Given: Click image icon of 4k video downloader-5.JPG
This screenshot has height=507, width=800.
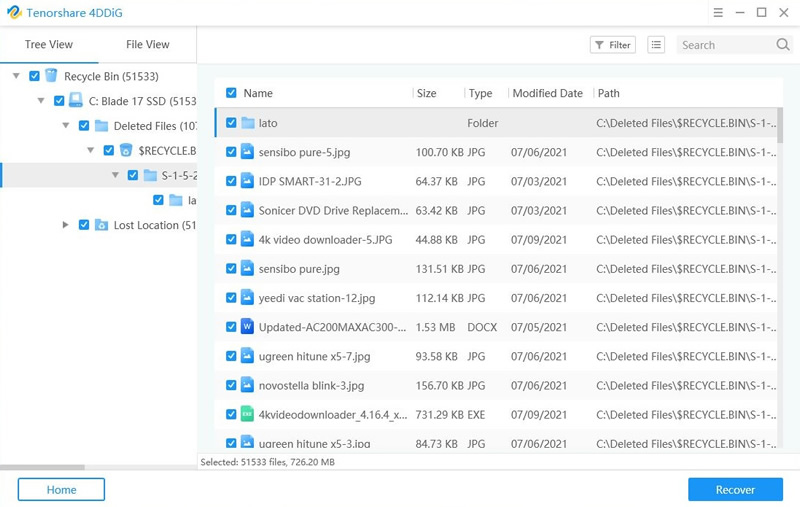Looking at the screenshot, I should coord(247,239).
